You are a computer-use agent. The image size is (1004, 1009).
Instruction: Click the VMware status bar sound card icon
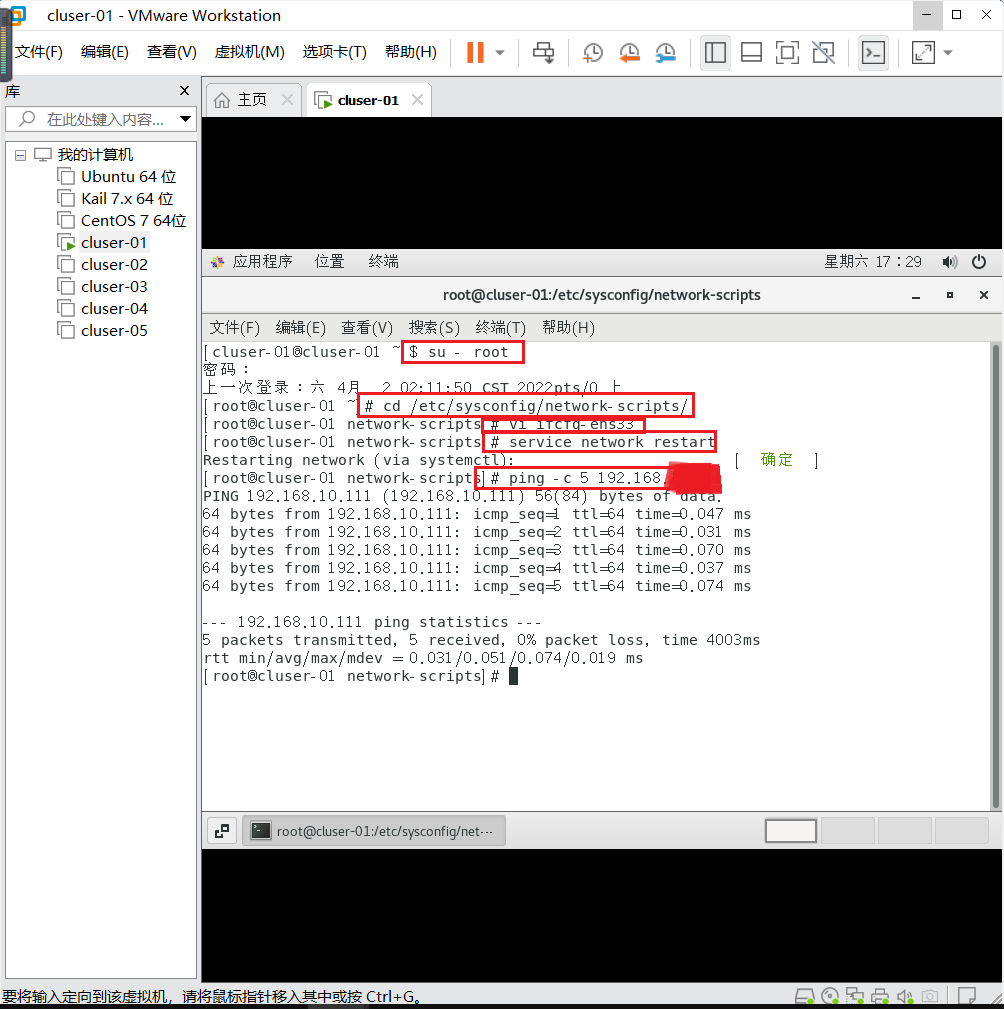coord(905,997)
